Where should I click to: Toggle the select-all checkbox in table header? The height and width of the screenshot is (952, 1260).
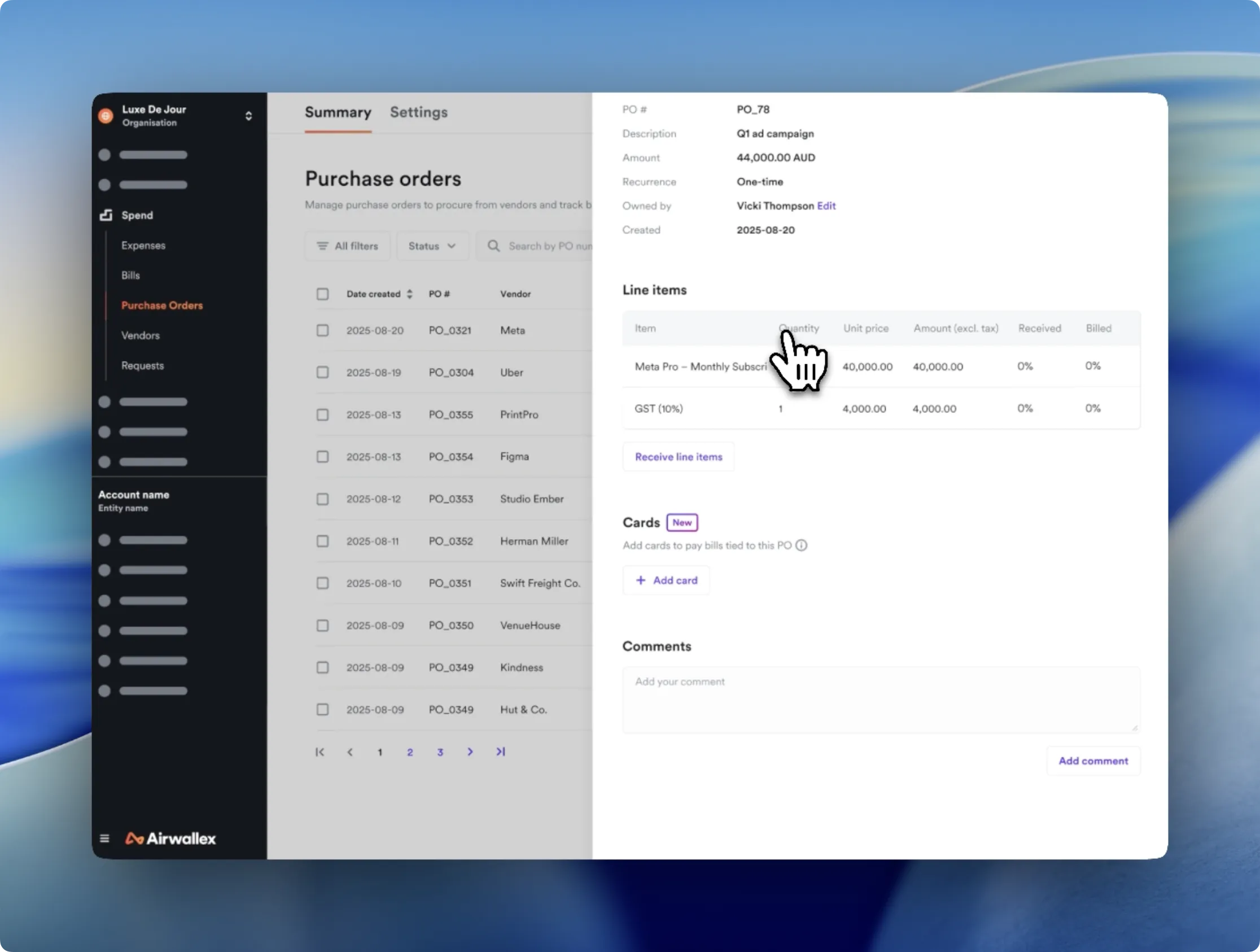click(322, 294)
